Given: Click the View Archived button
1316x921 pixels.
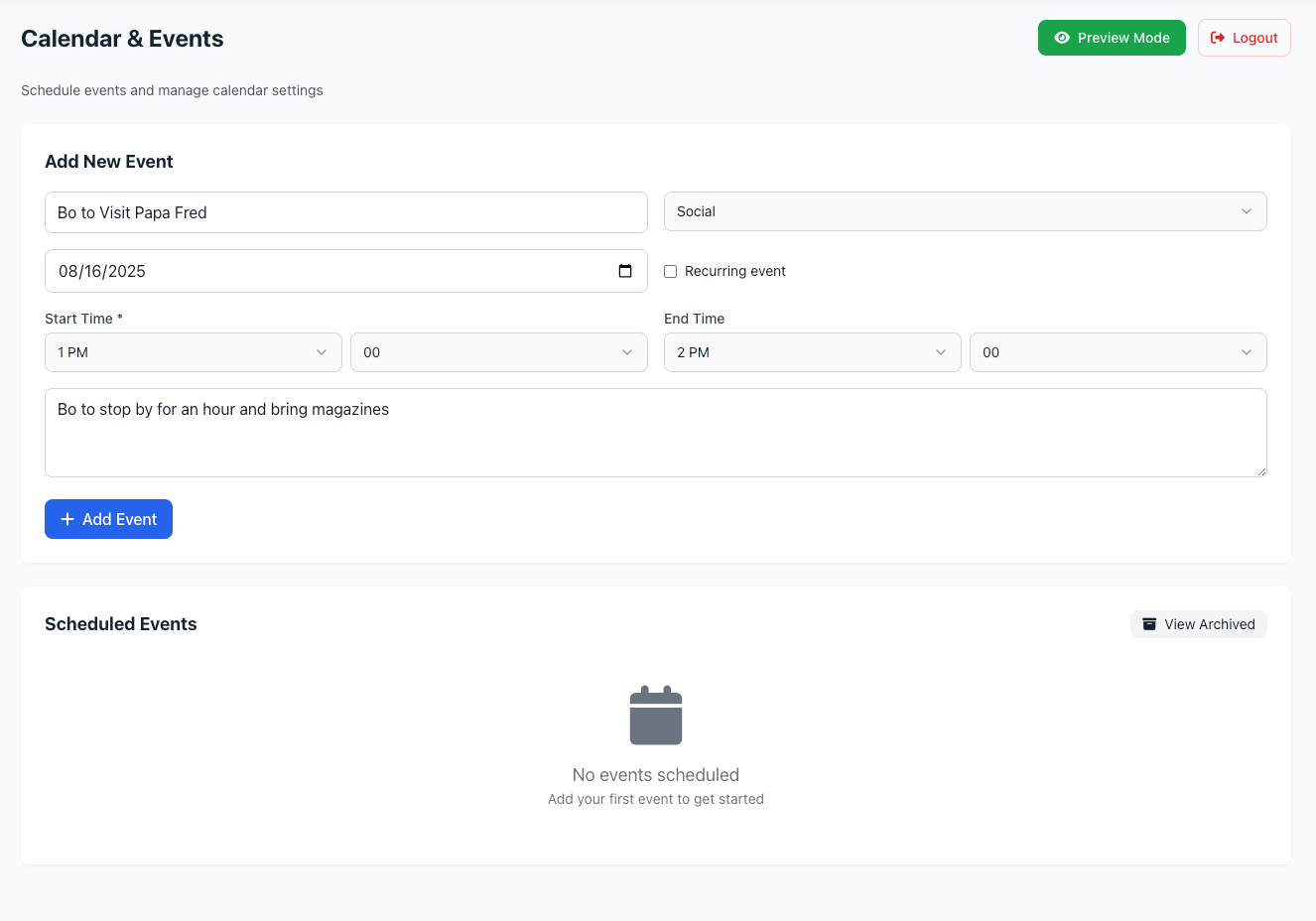Looking at the screenshot, I should [1199, 624].
